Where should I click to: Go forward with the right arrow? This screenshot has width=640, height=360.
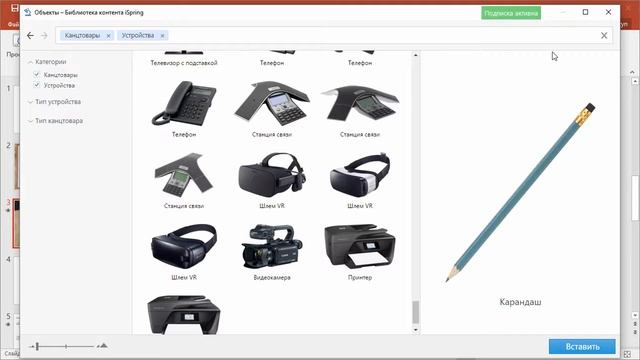[44, 36]
